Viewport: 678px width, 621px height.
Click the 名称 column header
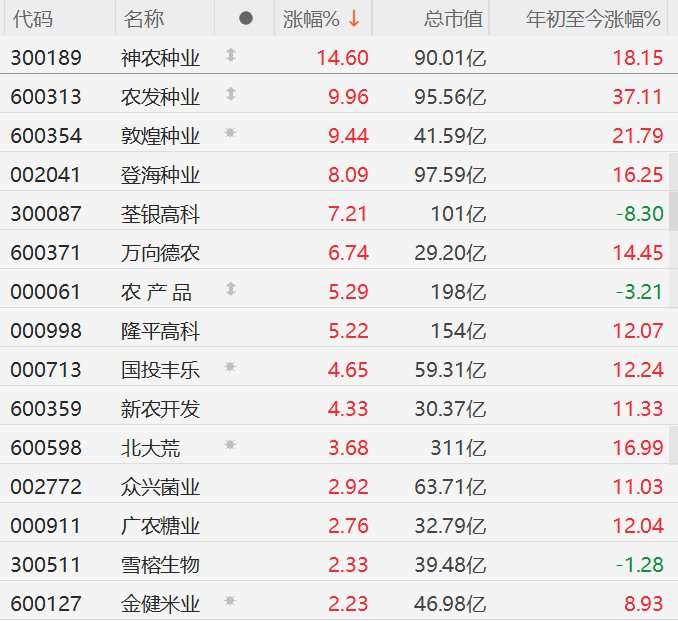(x=144, y=19)
